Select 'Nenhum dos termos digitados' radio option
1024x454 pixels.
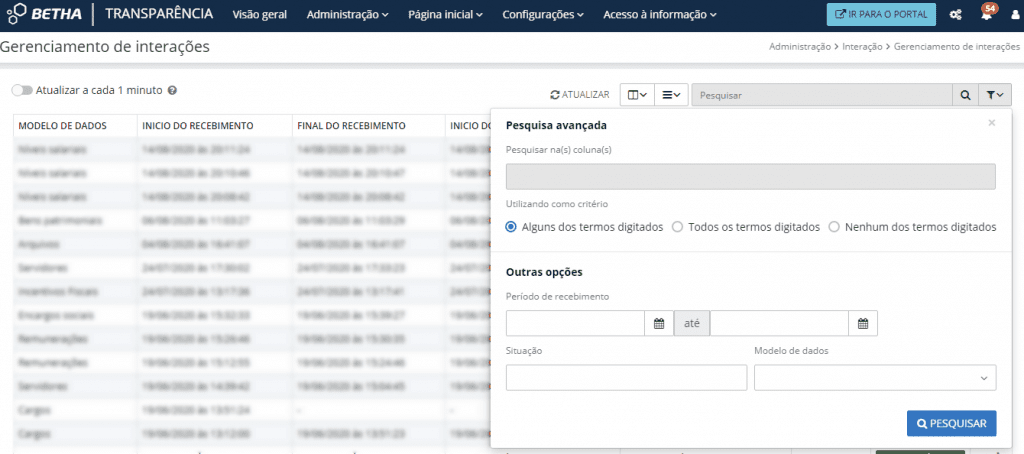834,227
